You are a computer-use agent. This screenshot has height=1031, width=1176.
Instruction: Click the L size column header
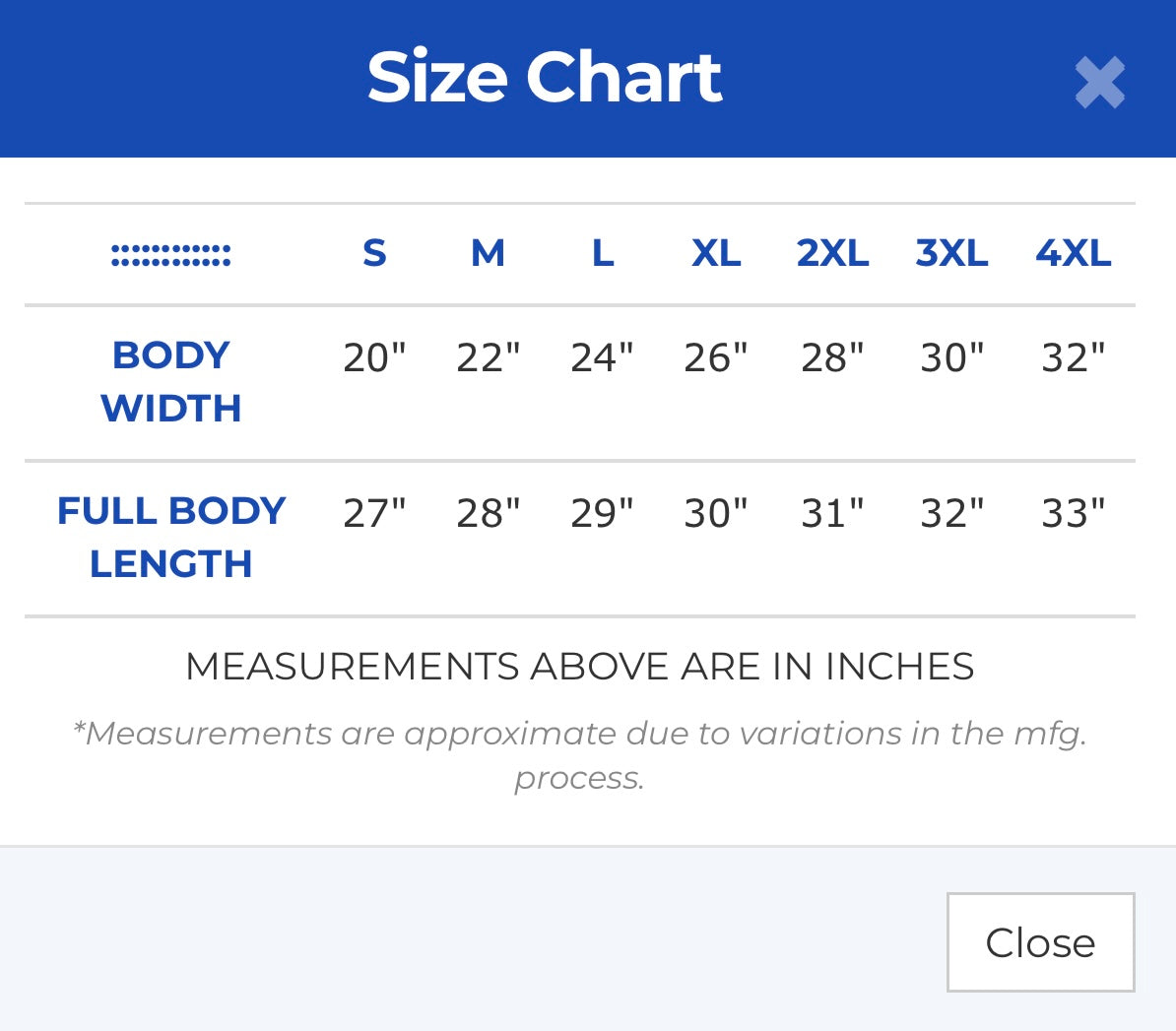coord(603,253)
